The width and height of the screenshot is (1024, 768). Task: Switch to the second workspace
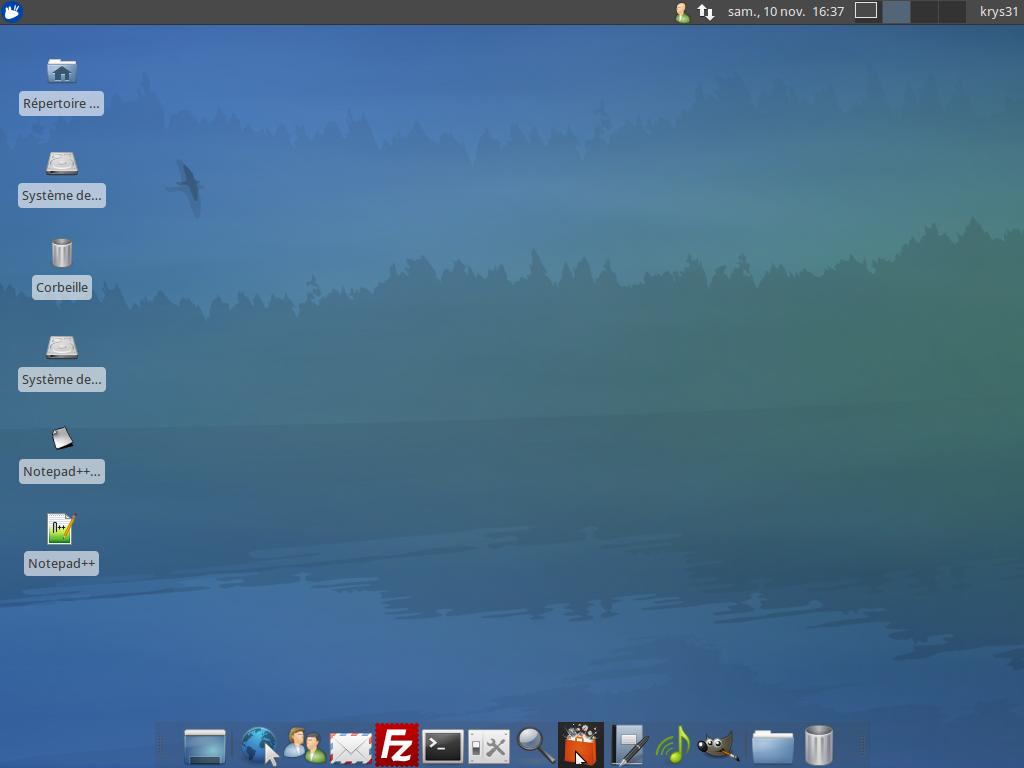point(896,12)
